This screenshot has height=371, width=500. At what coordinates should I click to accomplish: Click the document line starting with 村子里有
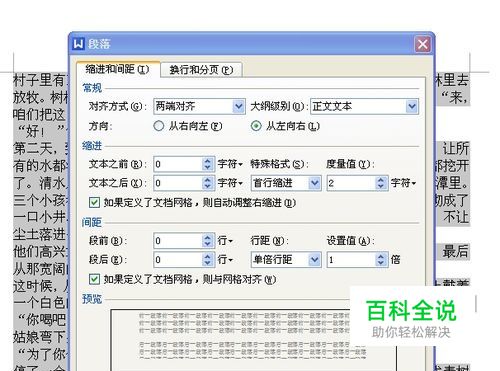point(40,80)
